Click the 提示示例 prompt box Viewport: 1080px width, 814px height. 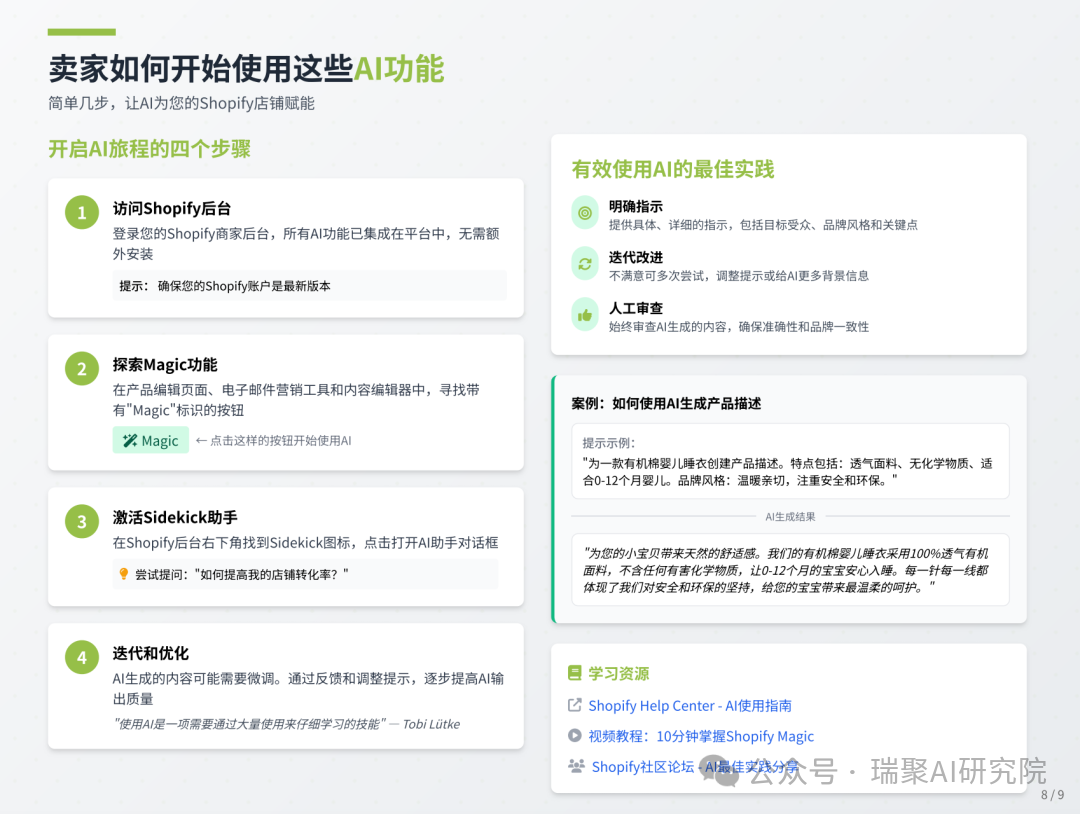790,461
